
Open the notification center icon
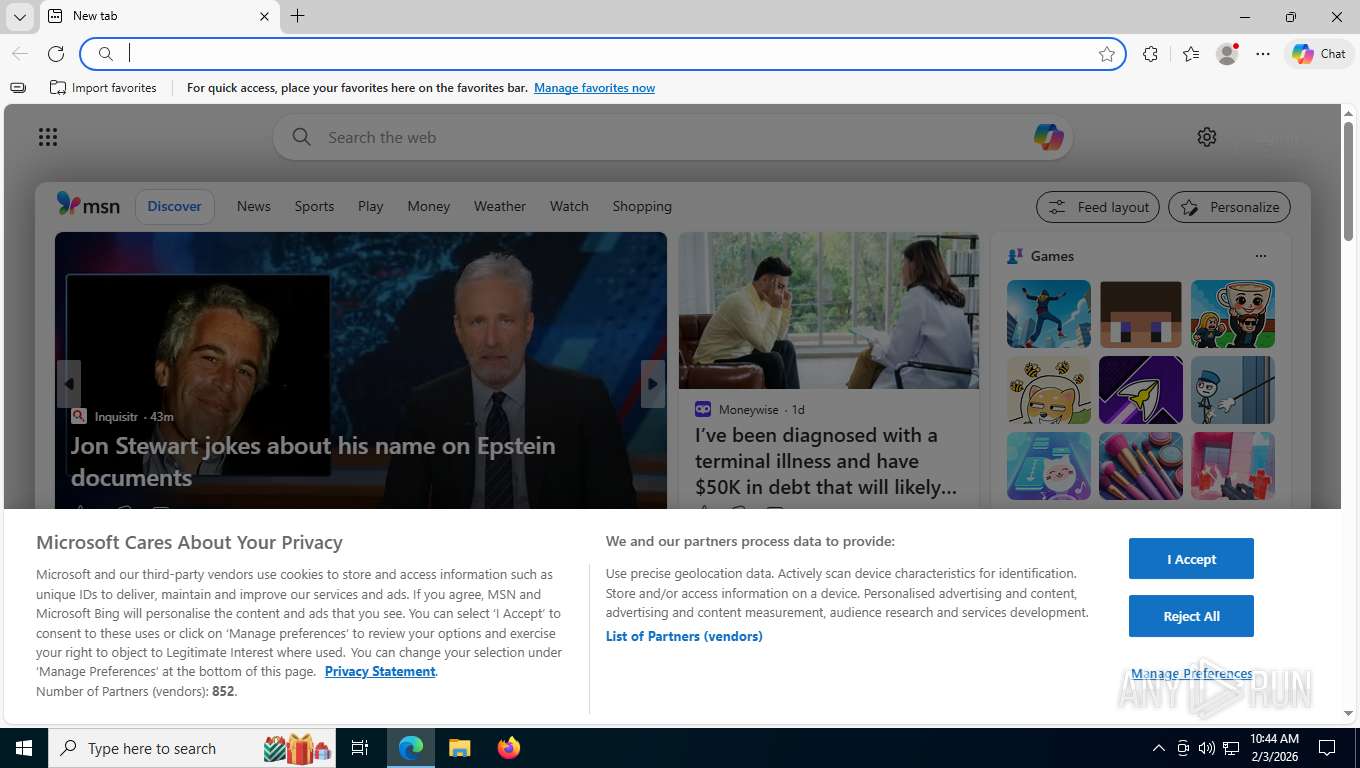tap(1327, 748)
